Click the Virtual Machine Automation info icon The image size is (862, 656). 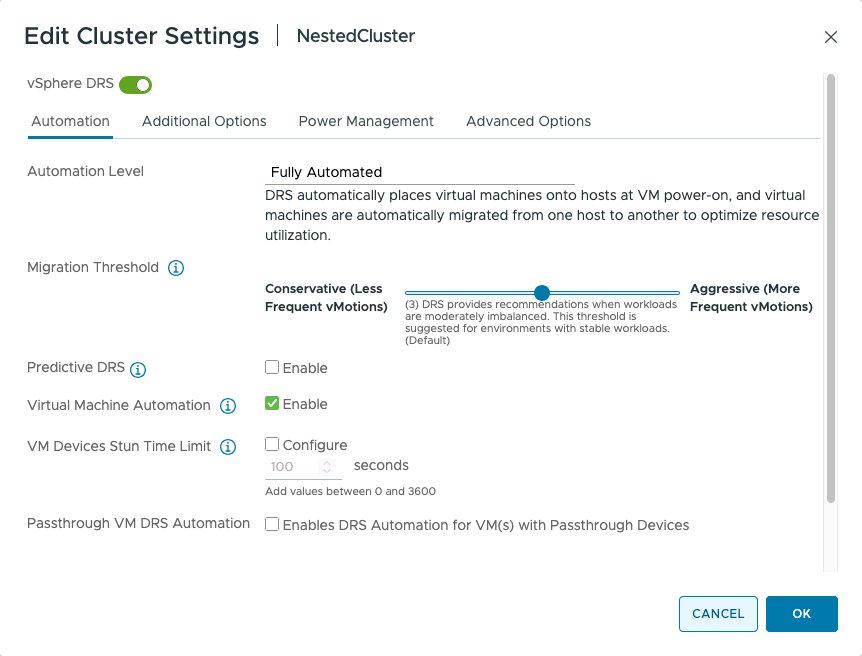[x=228, y=406]
